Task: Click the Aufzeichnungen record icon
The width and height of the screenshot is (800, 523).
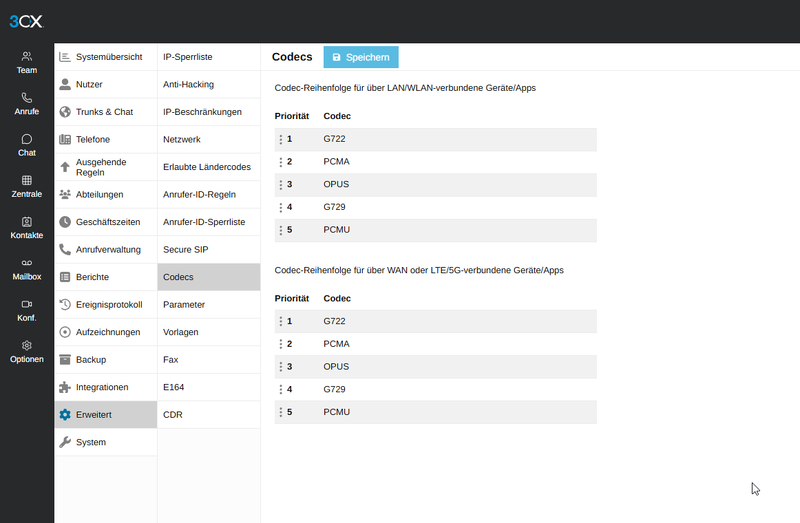Action: click(65, 332)
